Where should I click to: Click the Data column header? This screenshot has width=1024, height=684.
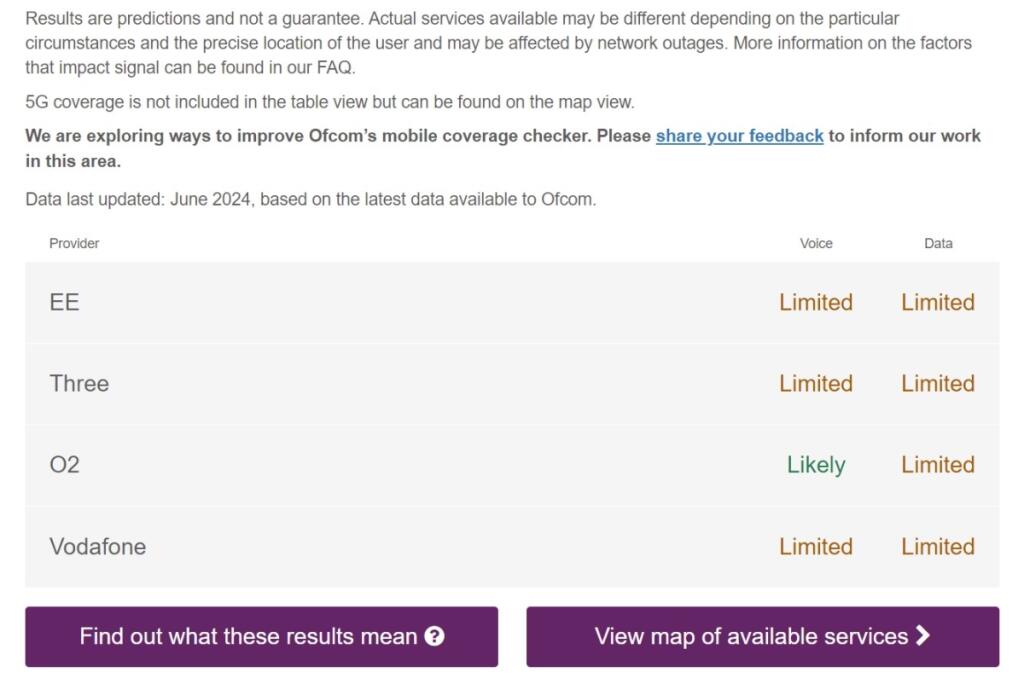point(938,243)
